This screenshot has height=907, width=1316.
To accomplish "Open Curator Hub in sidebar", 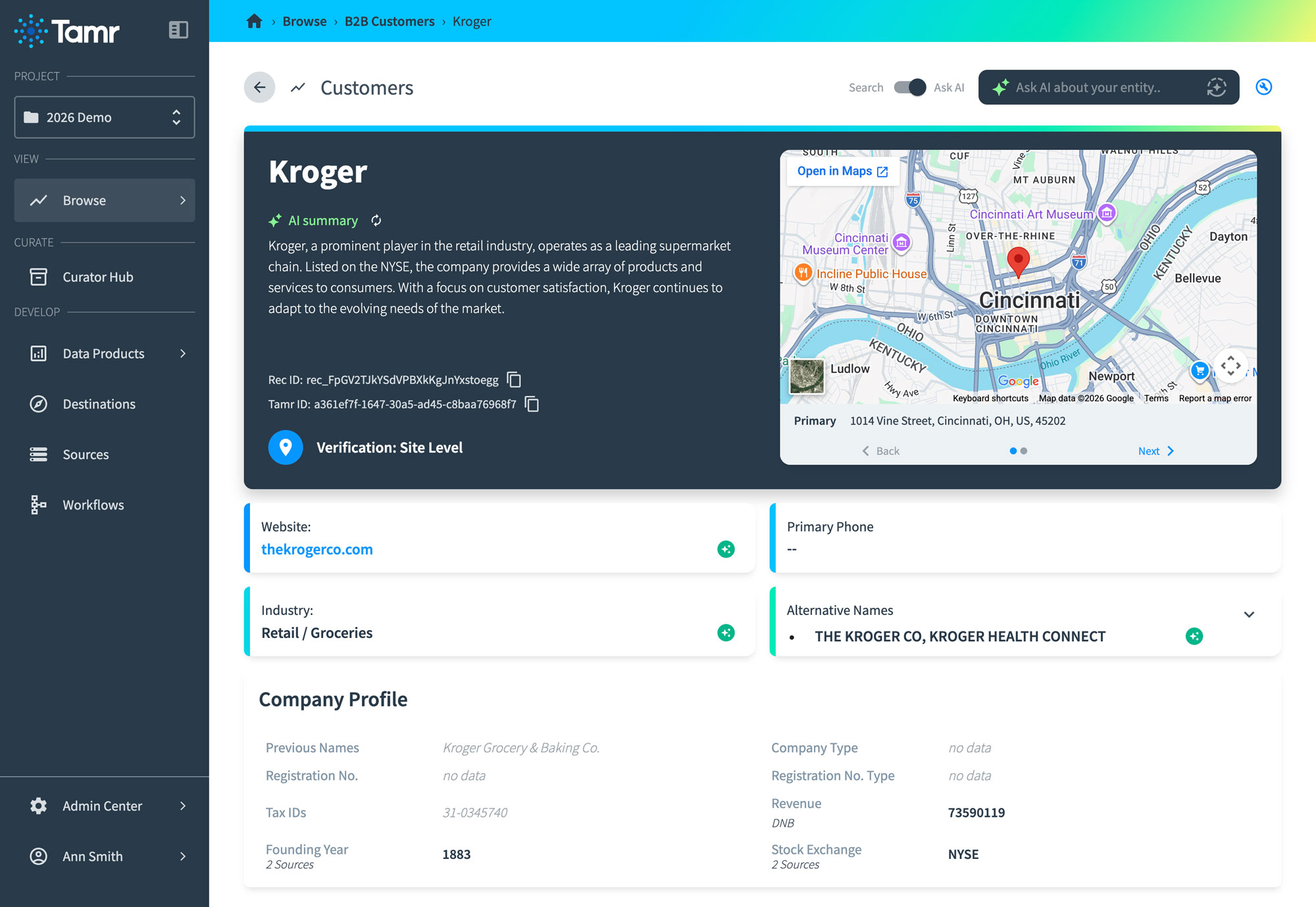I will (97, 277).
